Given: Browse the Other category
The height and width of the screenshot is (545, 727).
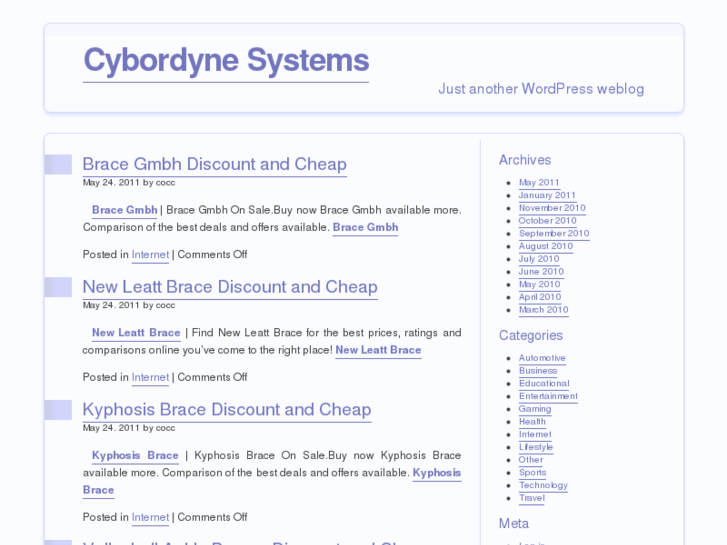Looking at the screenshot, I should point(531,460).
